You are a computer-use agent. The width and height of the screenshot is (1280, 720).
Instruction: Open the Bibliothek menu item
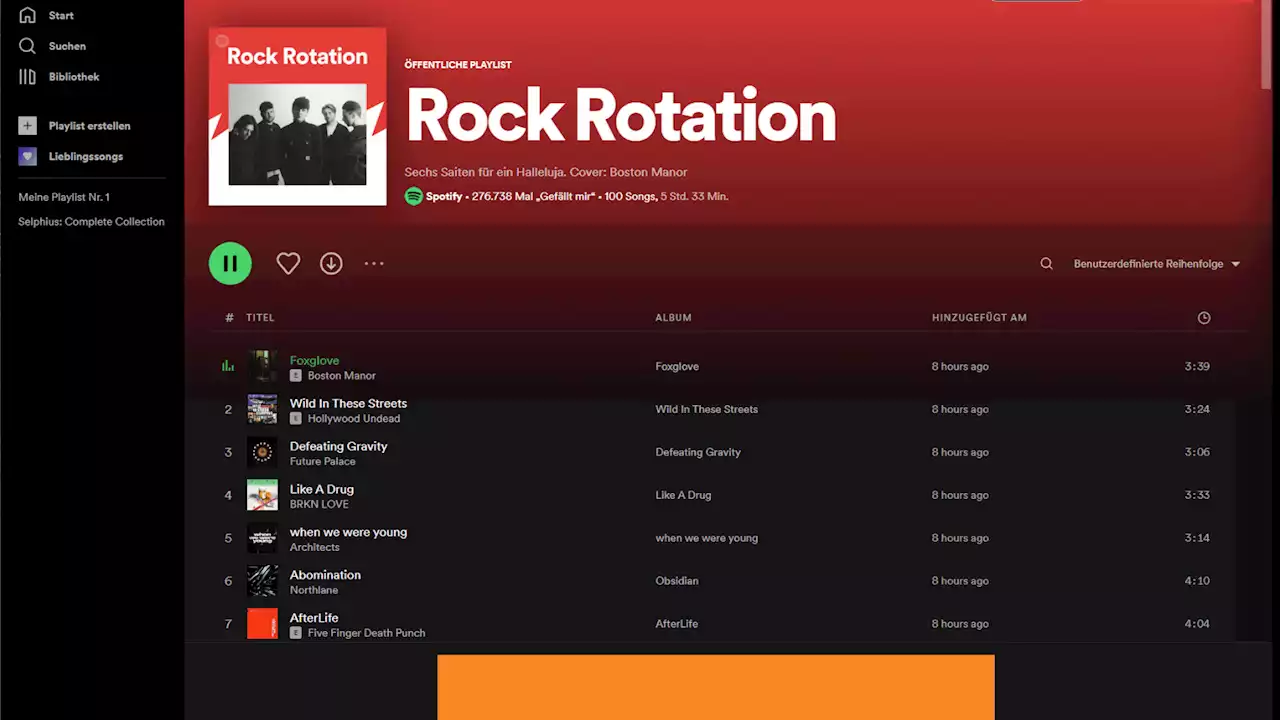pyautogui.click(x=74, y=77)
